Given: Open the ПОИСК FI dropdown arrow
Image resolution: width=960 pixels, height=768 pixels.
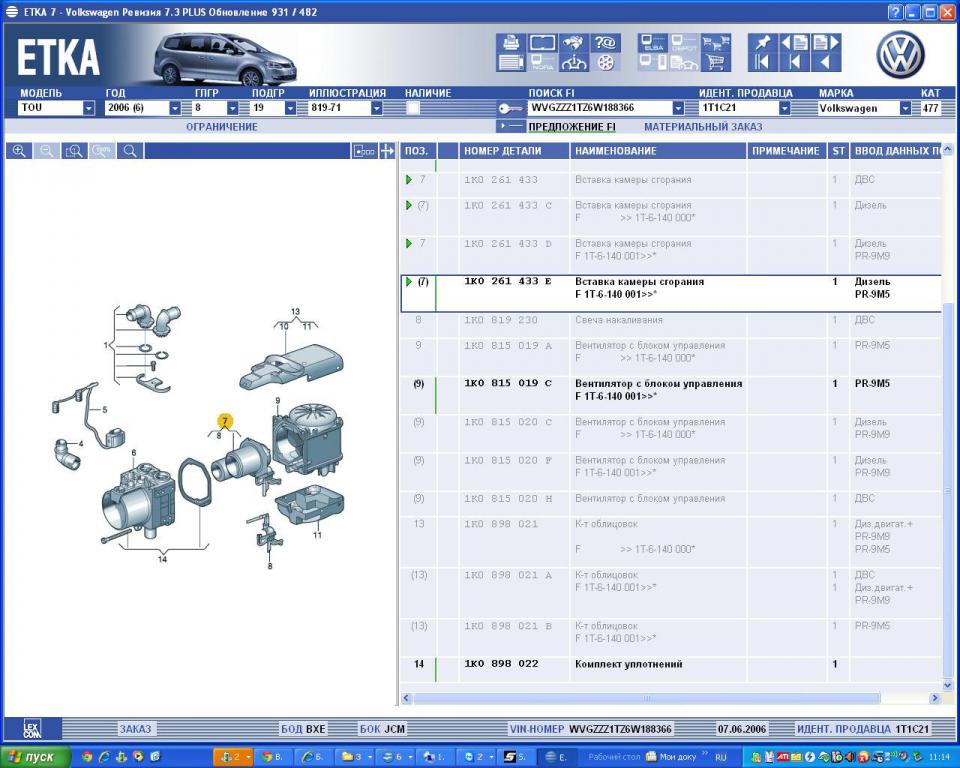Looking at the screenshot, I should [x=678, y=108].
